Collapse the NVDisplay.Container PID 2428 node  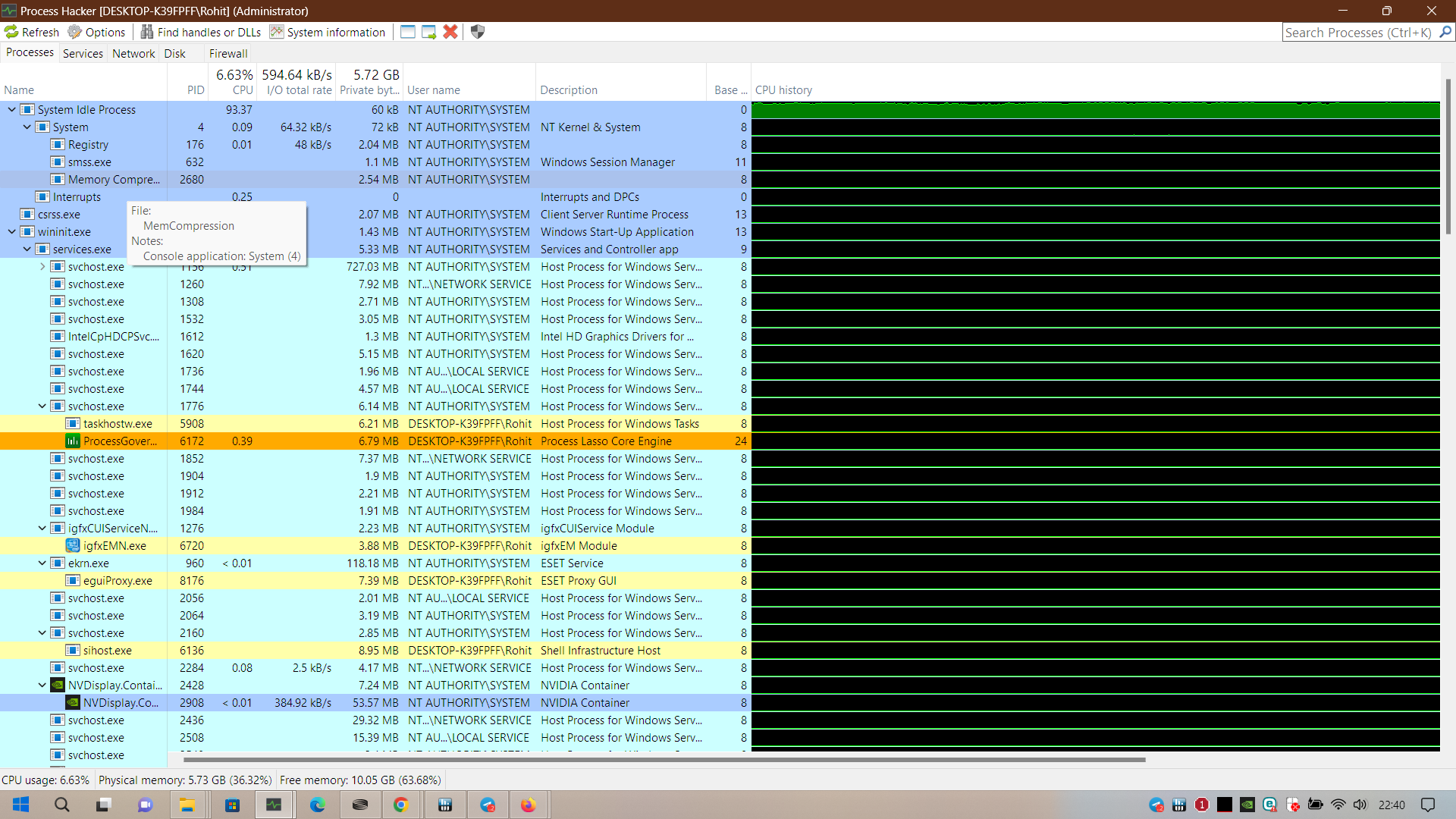(42, 686)
